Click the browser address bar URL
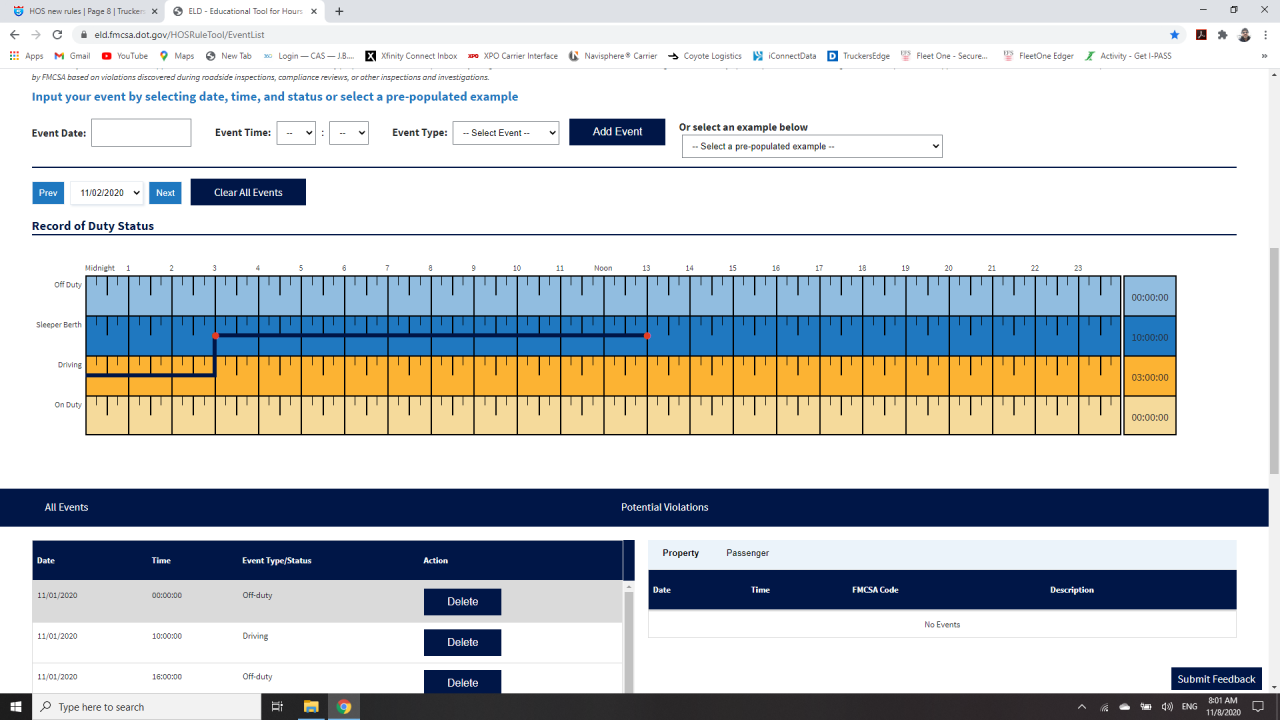The width and height of the screenshot is (1280, 720). pos(180,34)
